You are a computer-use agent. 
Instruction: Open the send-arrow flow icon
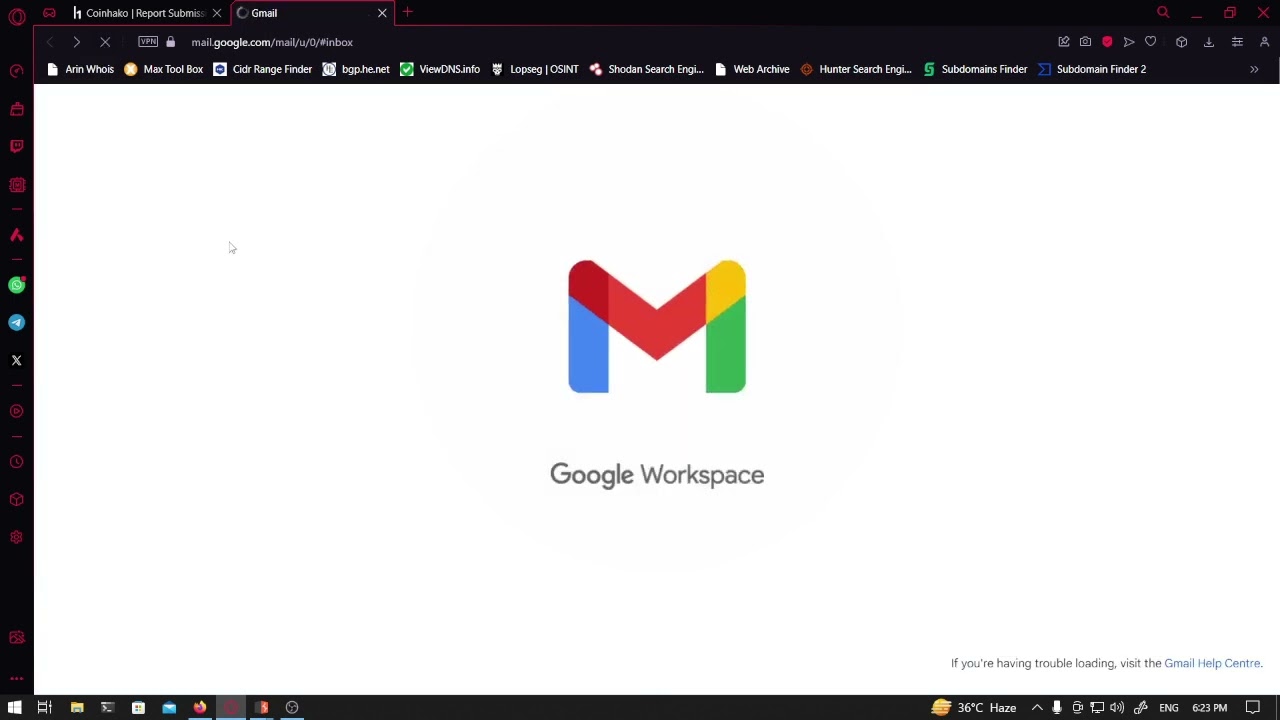1129,42
